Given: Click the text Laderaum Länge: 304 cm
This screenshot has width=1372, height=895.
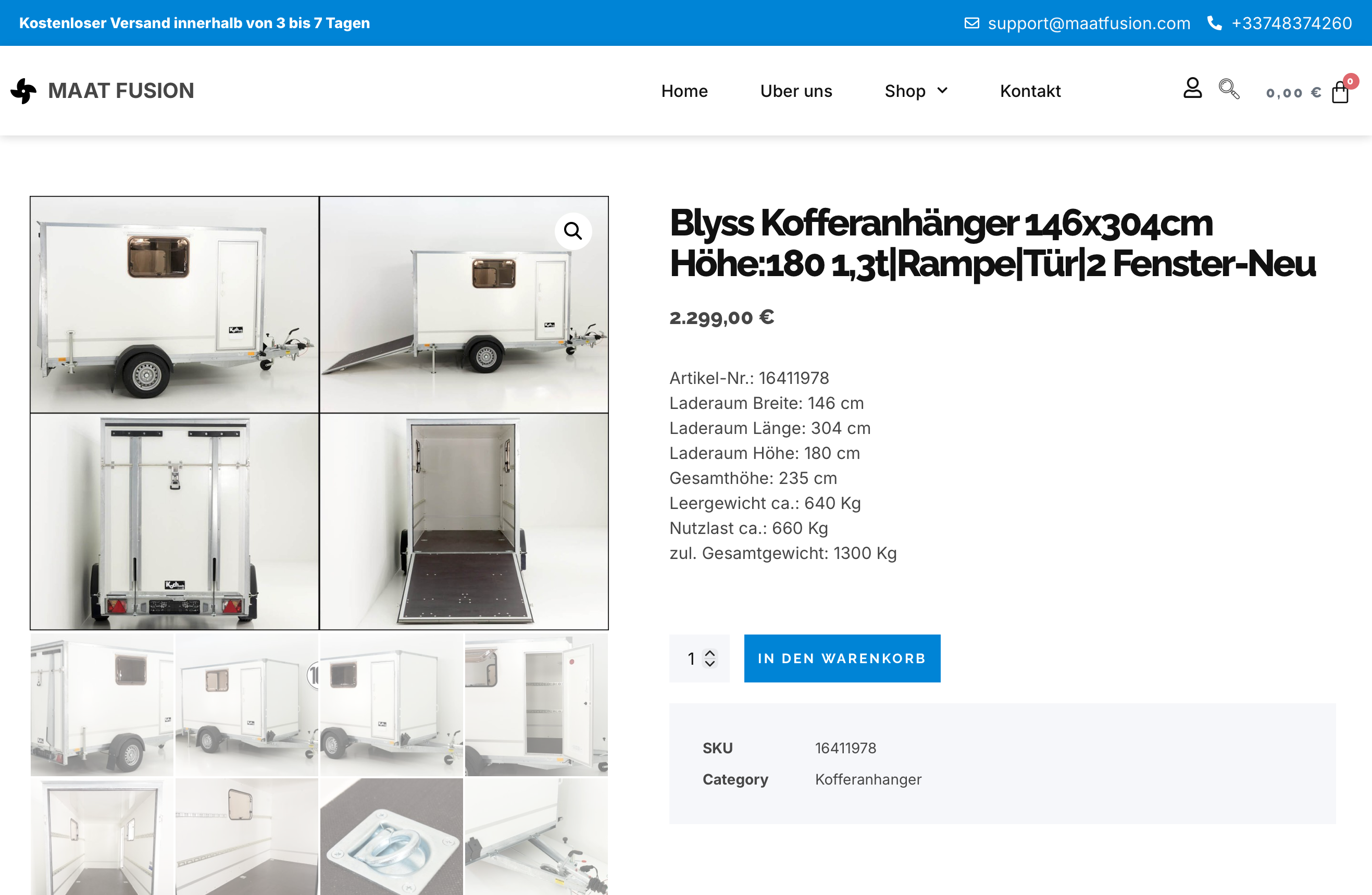Looking at the screenshot, I should 770,428.
